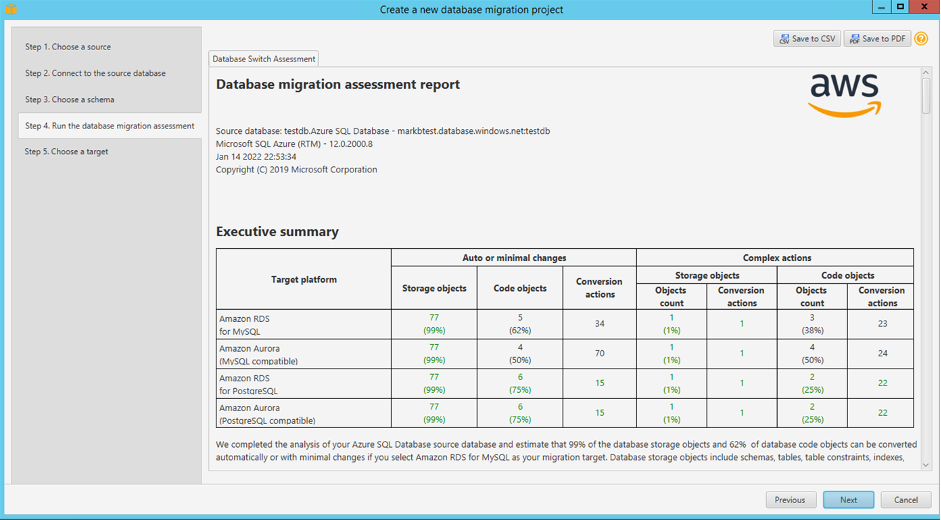Cancel the migration project wizard
Viewport: 941px width, 520px height.
[906, 500]
